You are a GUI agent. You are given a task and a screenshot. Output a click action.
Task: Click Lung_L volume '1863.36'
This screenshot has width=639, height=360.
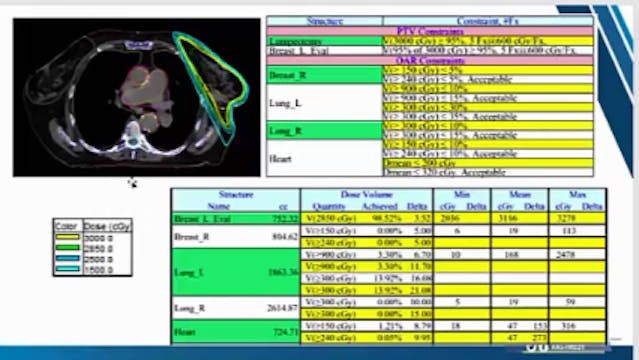pyautogui.click(x=283, y=272)
